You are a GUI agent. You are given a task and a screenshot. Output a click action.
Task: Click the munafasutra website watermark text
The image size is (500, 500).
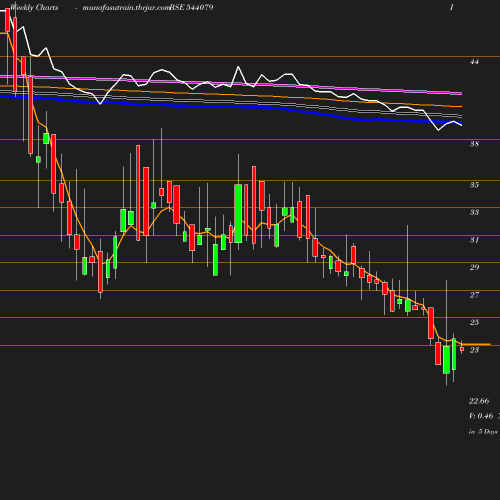click(126, 7)
